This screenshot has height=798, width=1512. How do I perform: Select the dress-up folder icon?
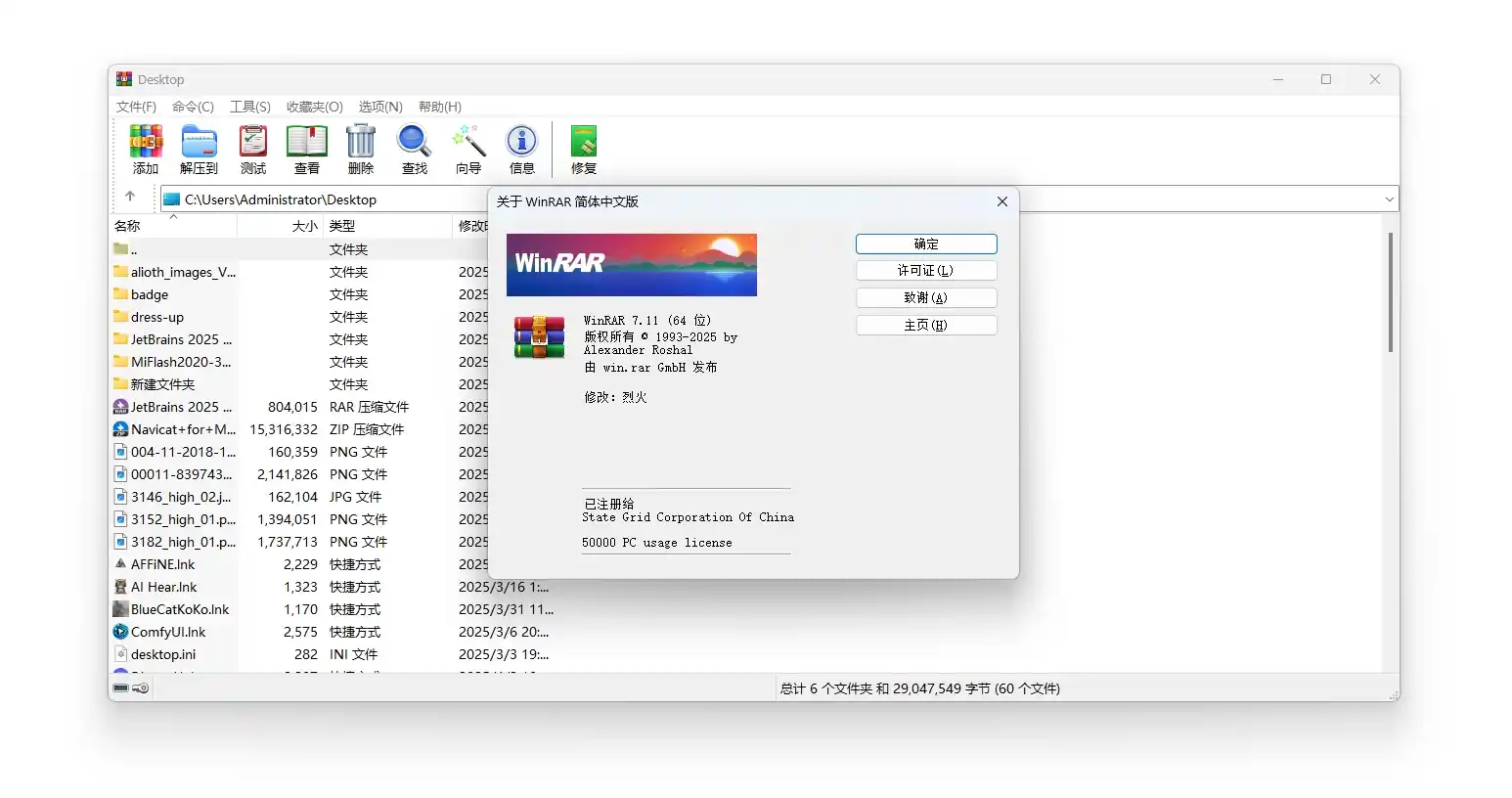coord(121,317)
